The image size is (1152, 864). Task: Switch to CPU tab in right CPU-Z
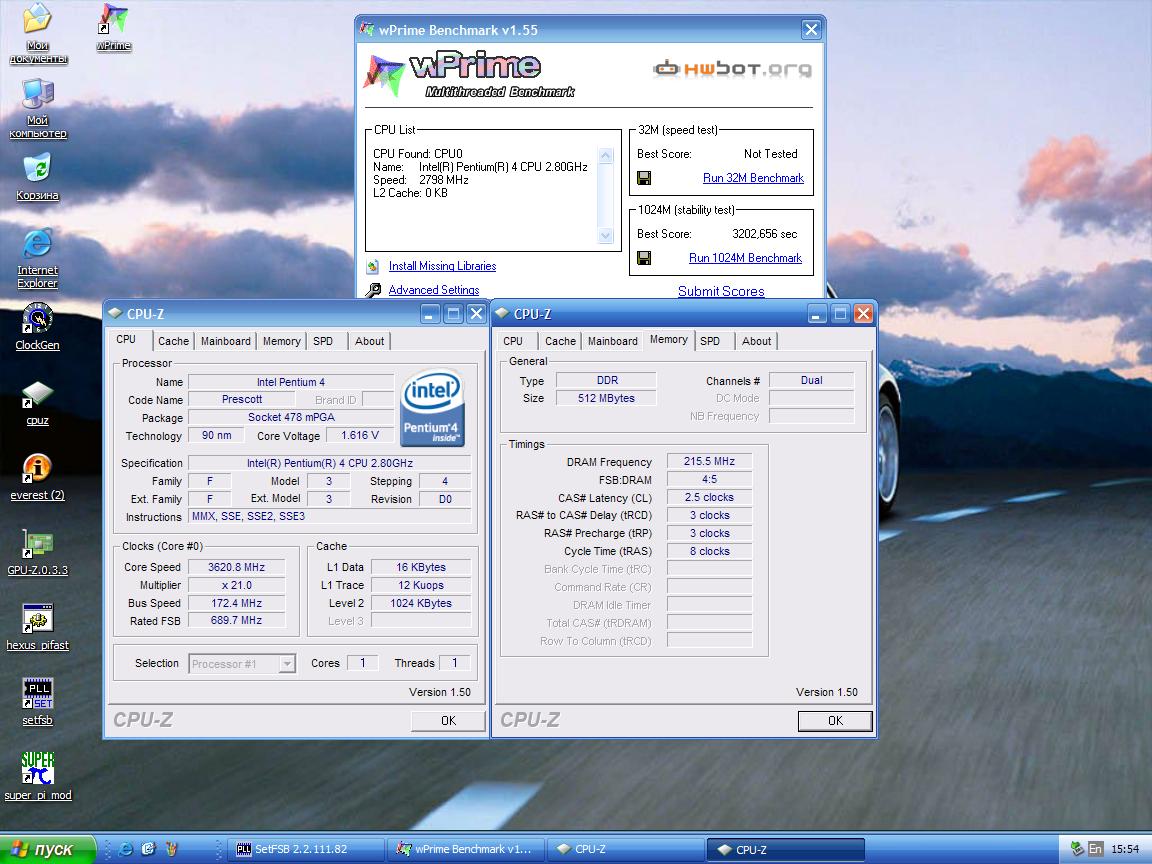tap(513, 341)
